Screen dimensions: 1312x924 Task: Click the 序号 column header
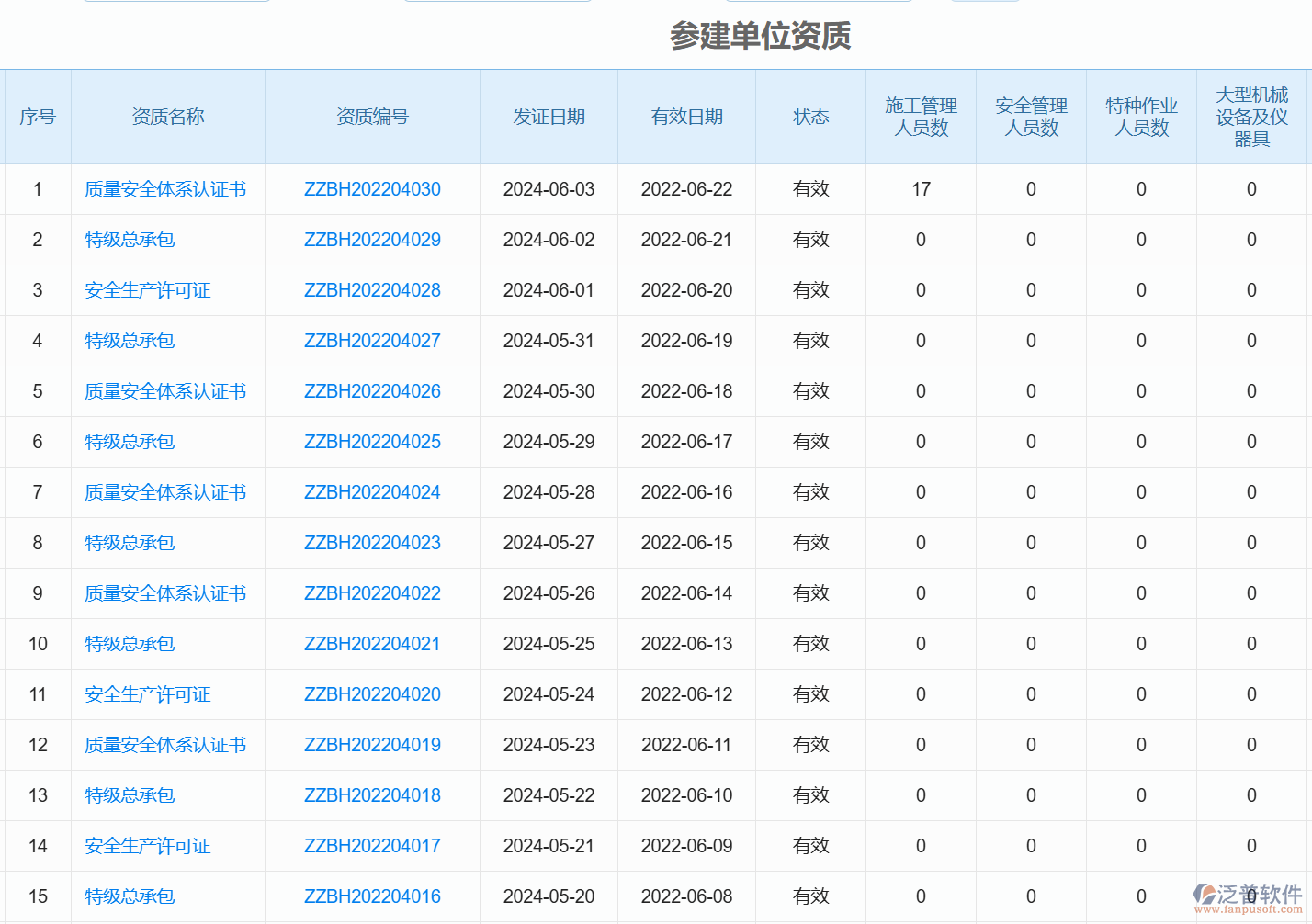coord(38,117)
